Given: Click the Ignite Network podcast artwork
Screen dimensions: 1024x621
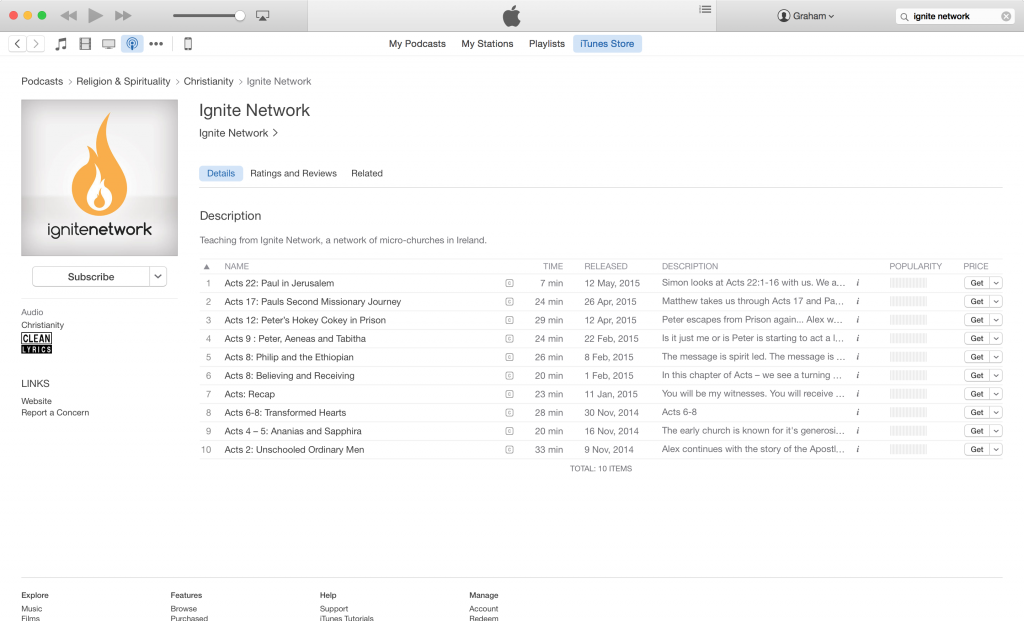Looking at the screenshot, I should (99, 177).
